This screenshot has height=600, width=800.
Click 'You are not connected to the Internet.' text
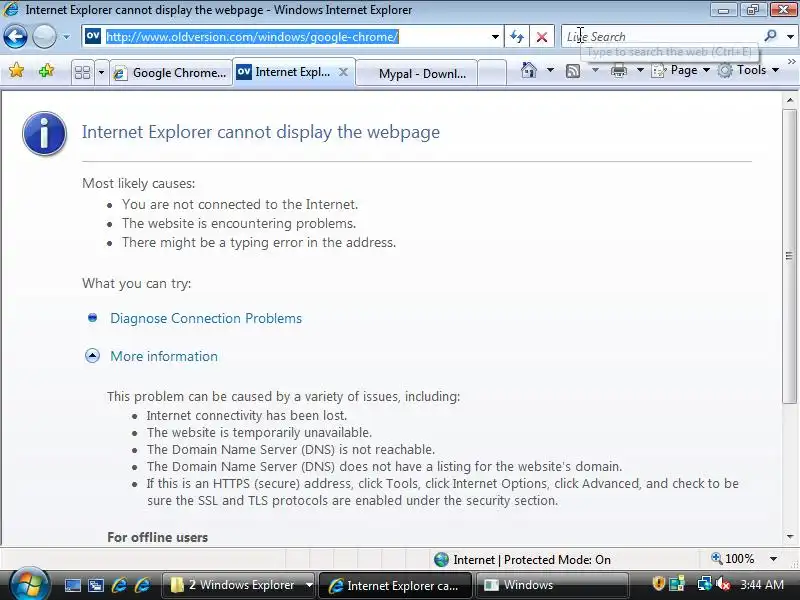pyautogui.click(x=240, y=205)
